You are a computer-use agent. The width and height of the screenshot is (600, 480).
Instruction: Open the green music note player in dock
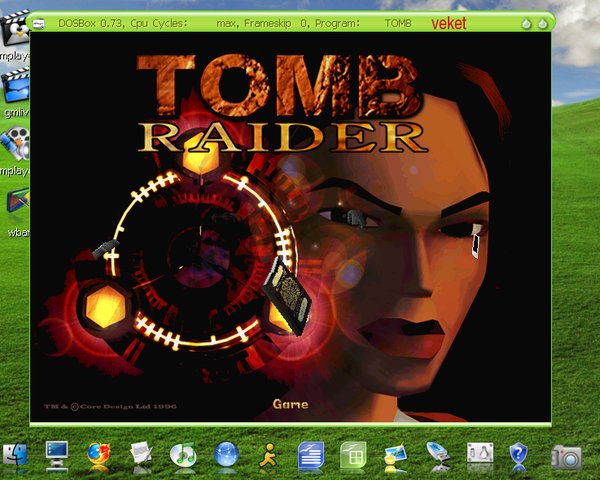pos(183,455)
